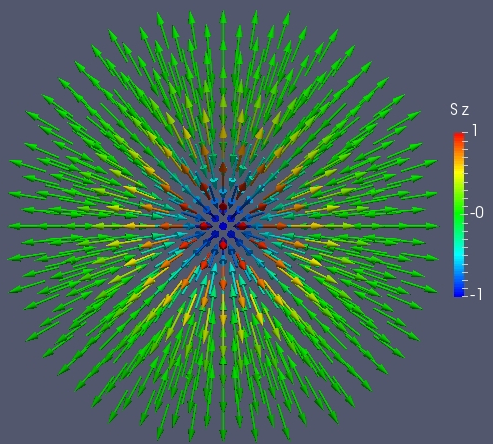Pick the leftmost green arrowhead on horizontal axis
Image resolution: width=493 pixels, height=444 pixels.
coord(15,226)
